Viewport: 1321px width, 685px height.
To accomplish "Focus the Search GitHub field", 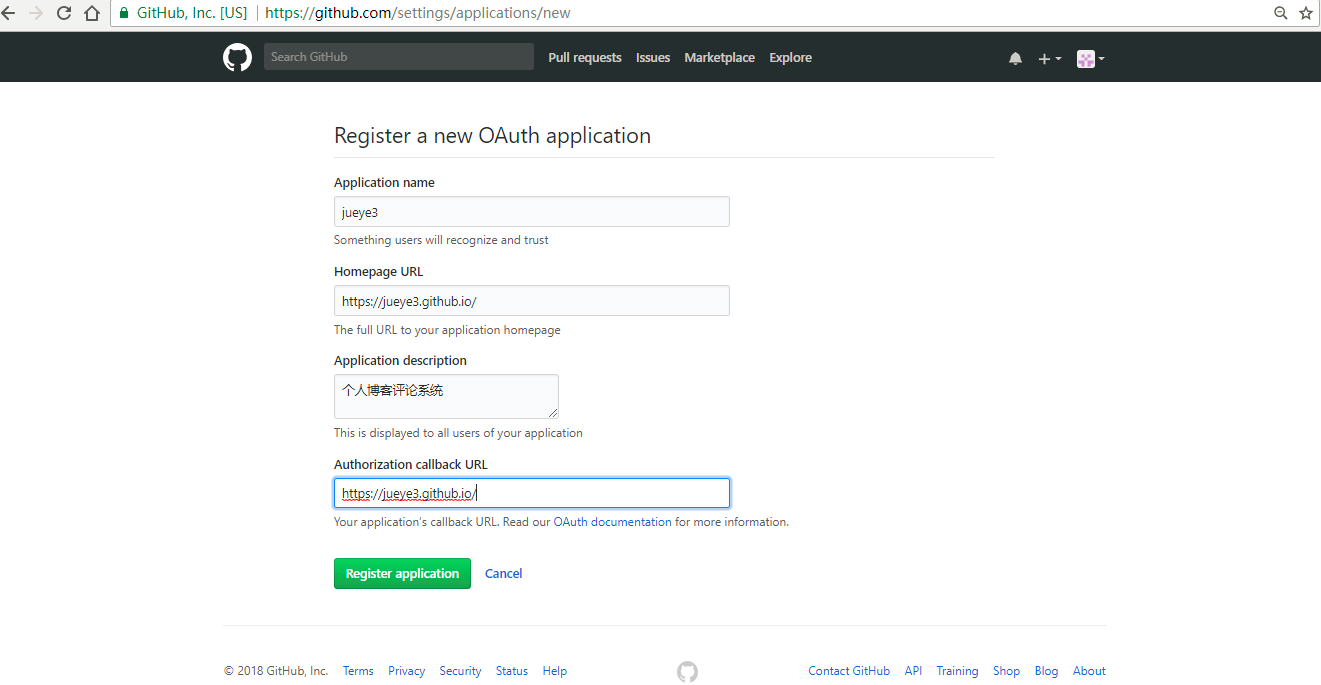I will pos(398,57).
